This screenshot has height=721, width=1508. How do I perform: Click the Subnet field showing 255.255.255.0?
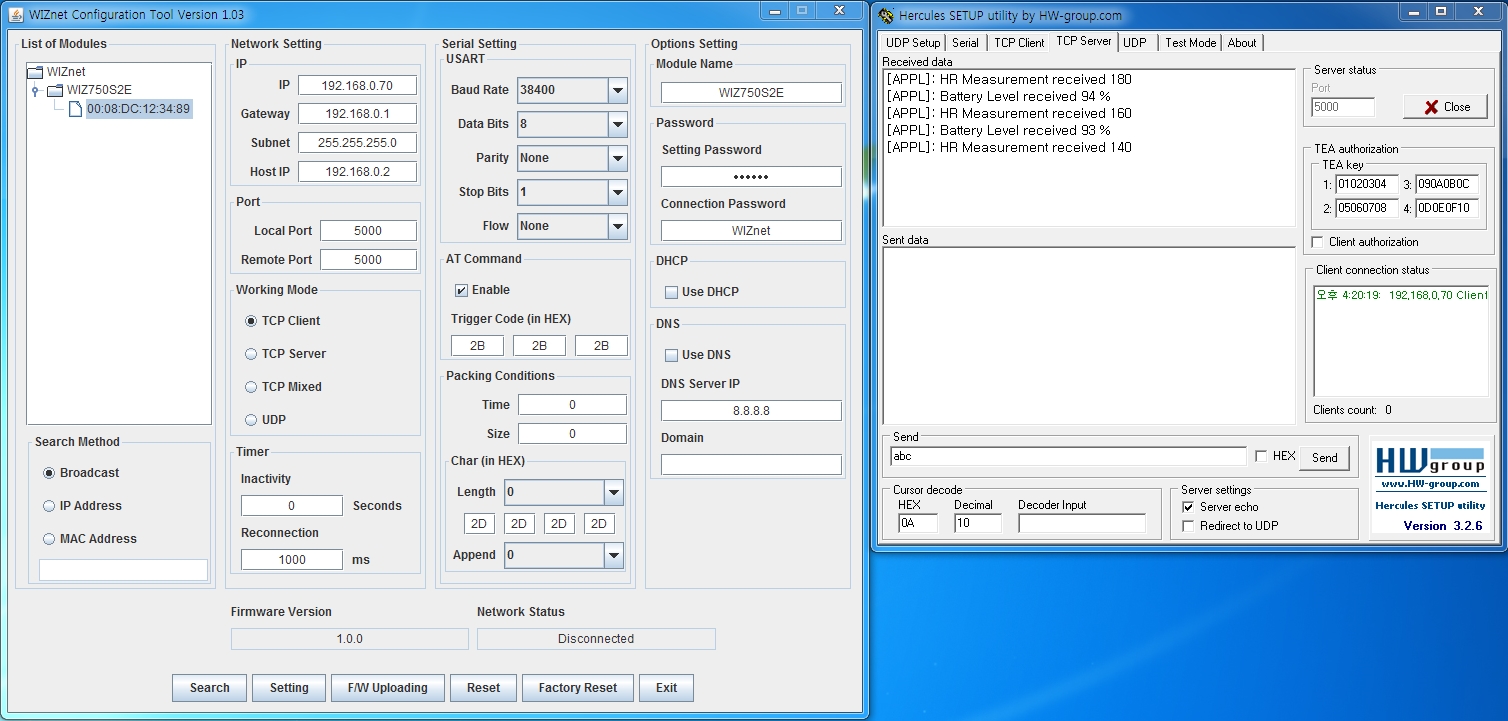pyautogui.click(x=357, y=143)
